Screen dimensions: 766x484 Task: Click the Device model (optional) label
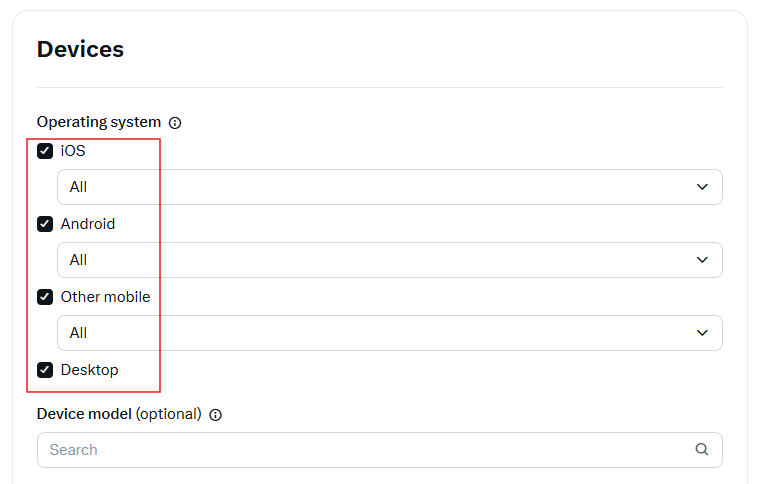click(119, 414)
